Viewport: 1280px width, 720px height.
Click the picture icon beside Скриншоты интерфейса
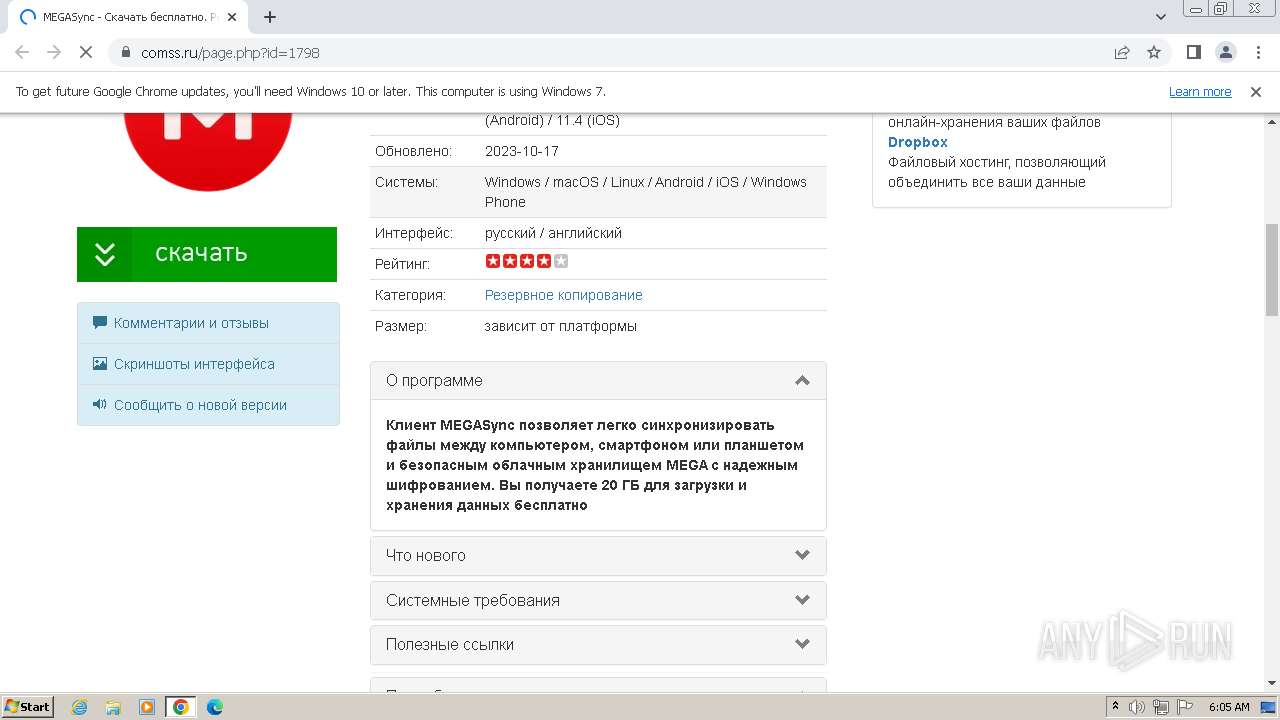coord(100,364)
